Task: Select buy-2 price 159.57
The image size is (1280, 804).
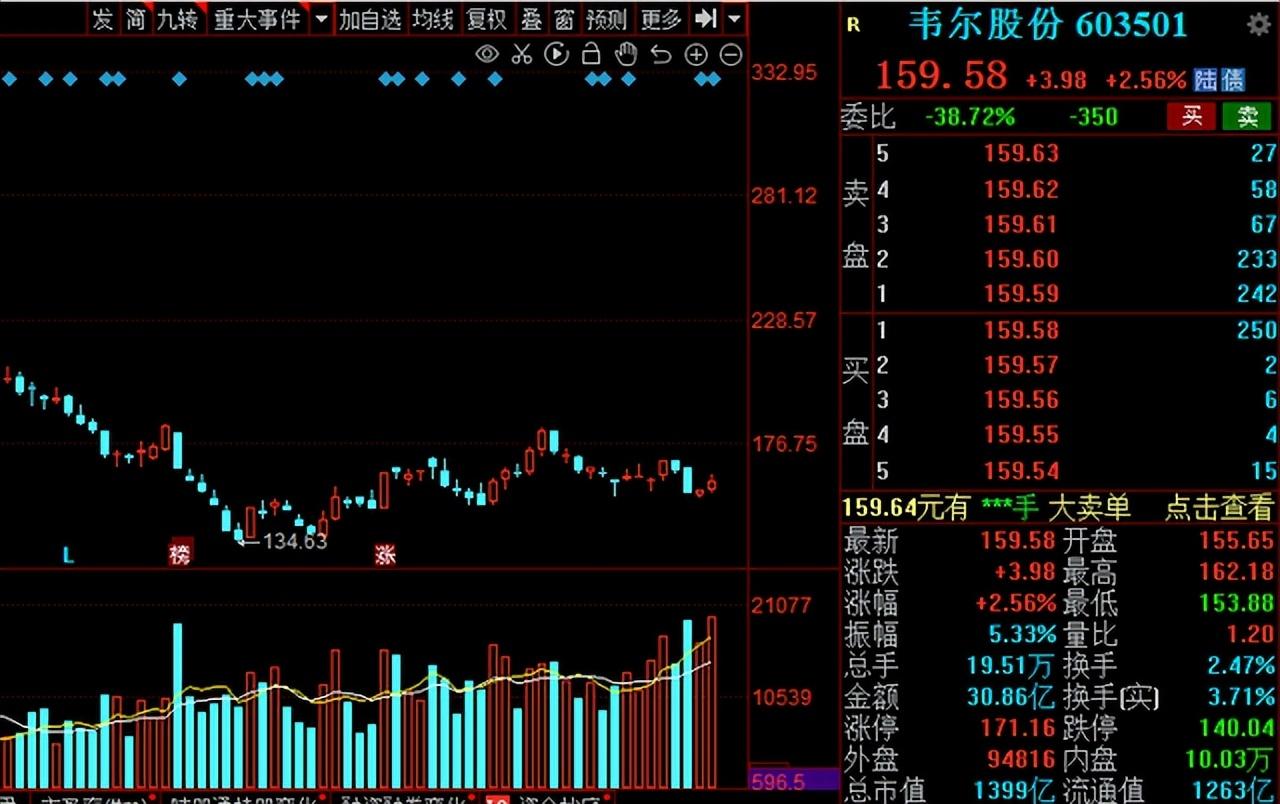Action: tap(1021, 365)
